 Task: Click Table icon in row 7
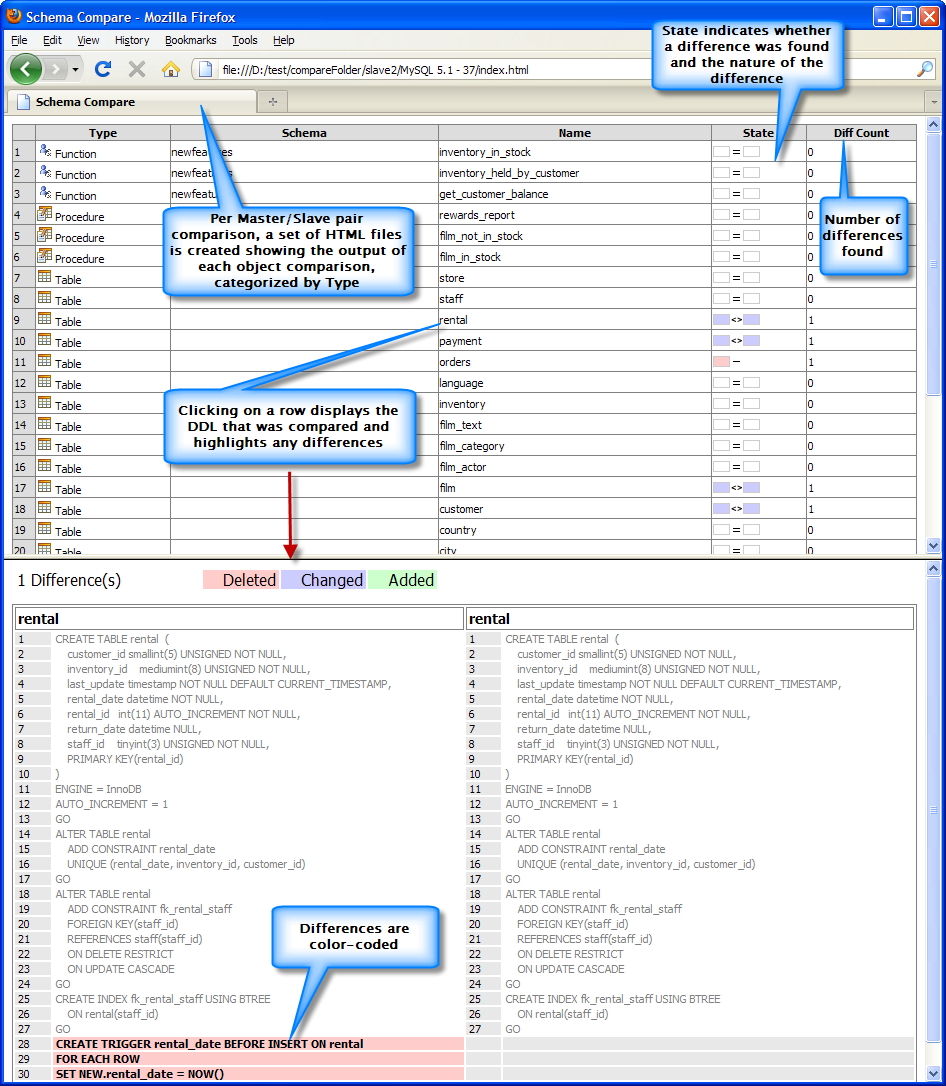click(x=45, y=276)
